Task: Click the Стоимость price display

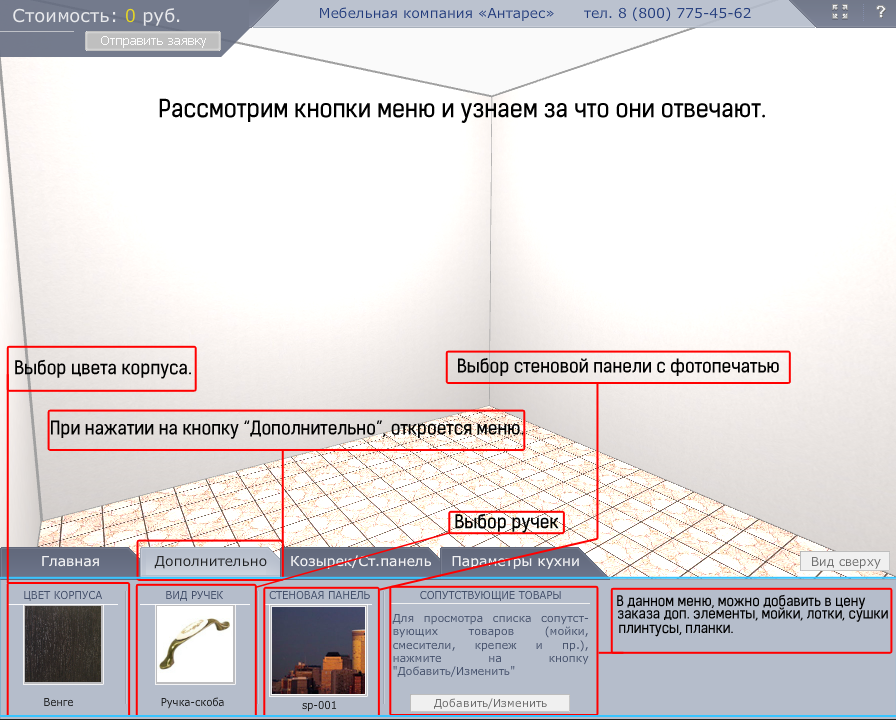Action: 96,16
